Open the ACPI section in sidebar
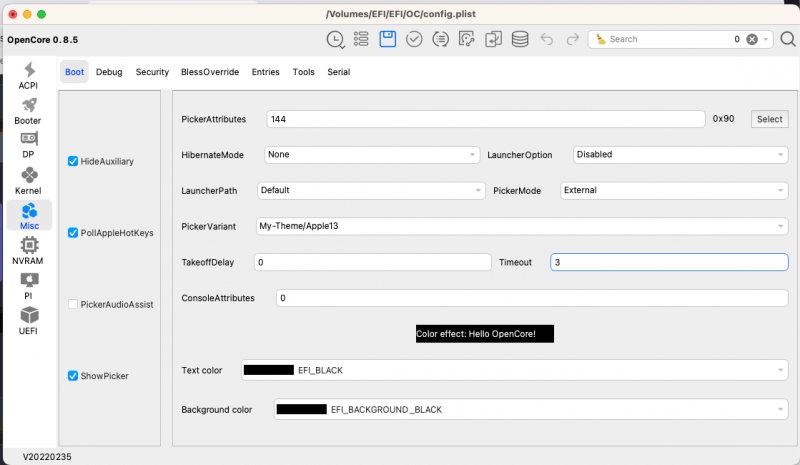This screenshot has height=465, width=800. [x=29, y=76]
